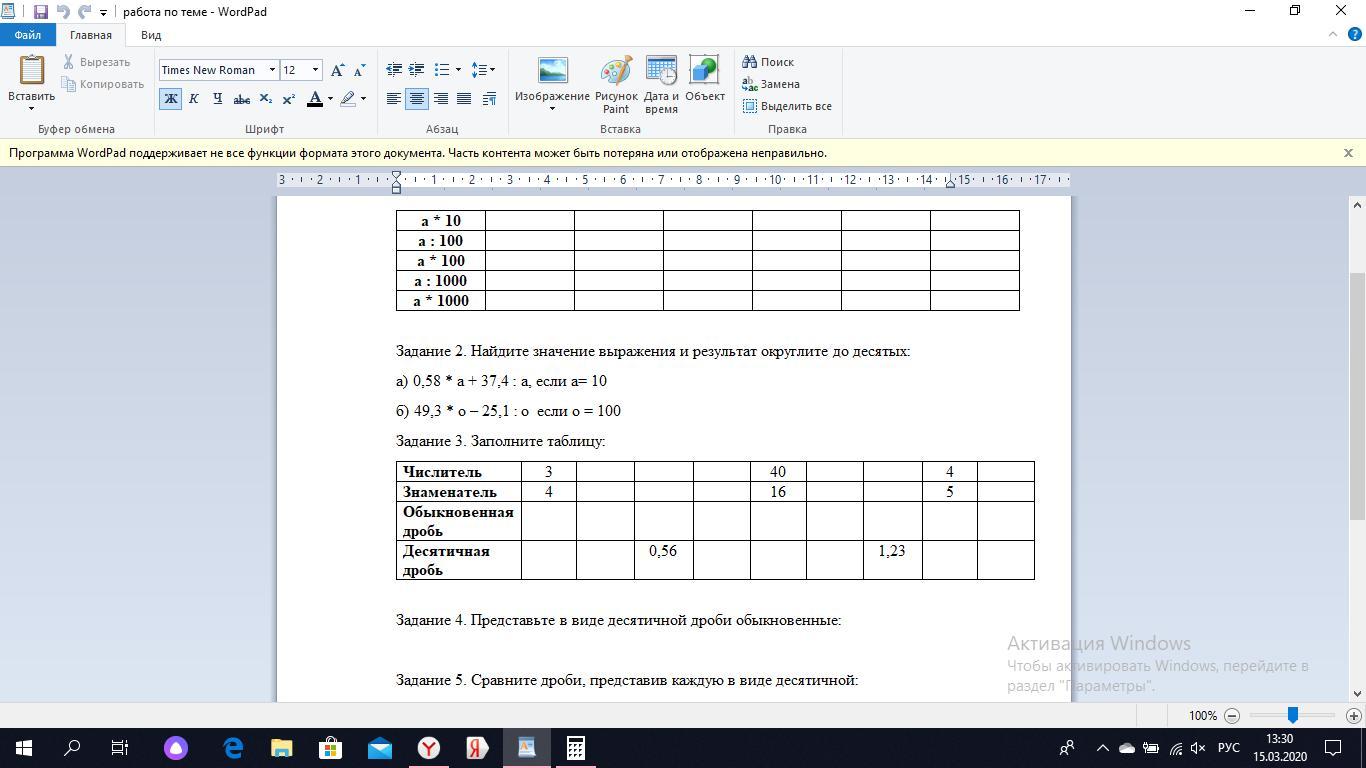Image resolution: width=1366 pixels, height=768 pixels.
Task: Apply subscript formatting
Action: coord(265,99)
